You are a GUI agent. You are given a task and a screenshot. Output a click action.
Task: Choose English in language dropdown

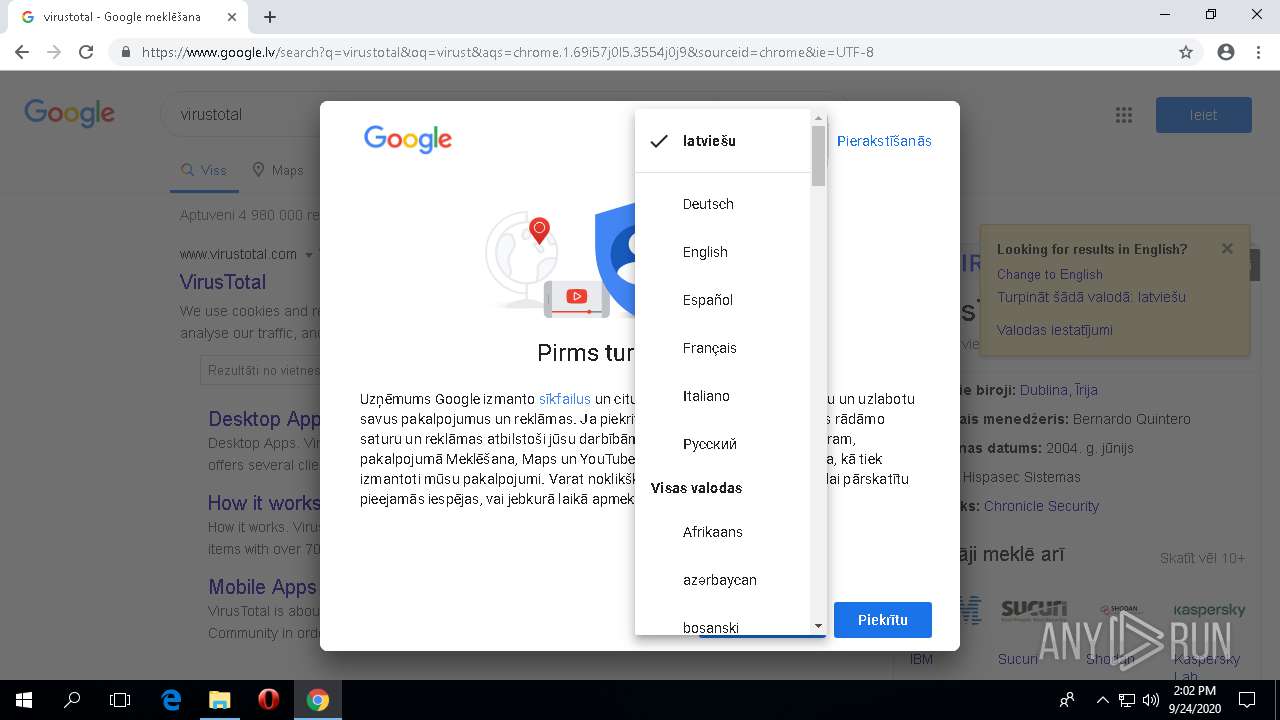(723, 252)
